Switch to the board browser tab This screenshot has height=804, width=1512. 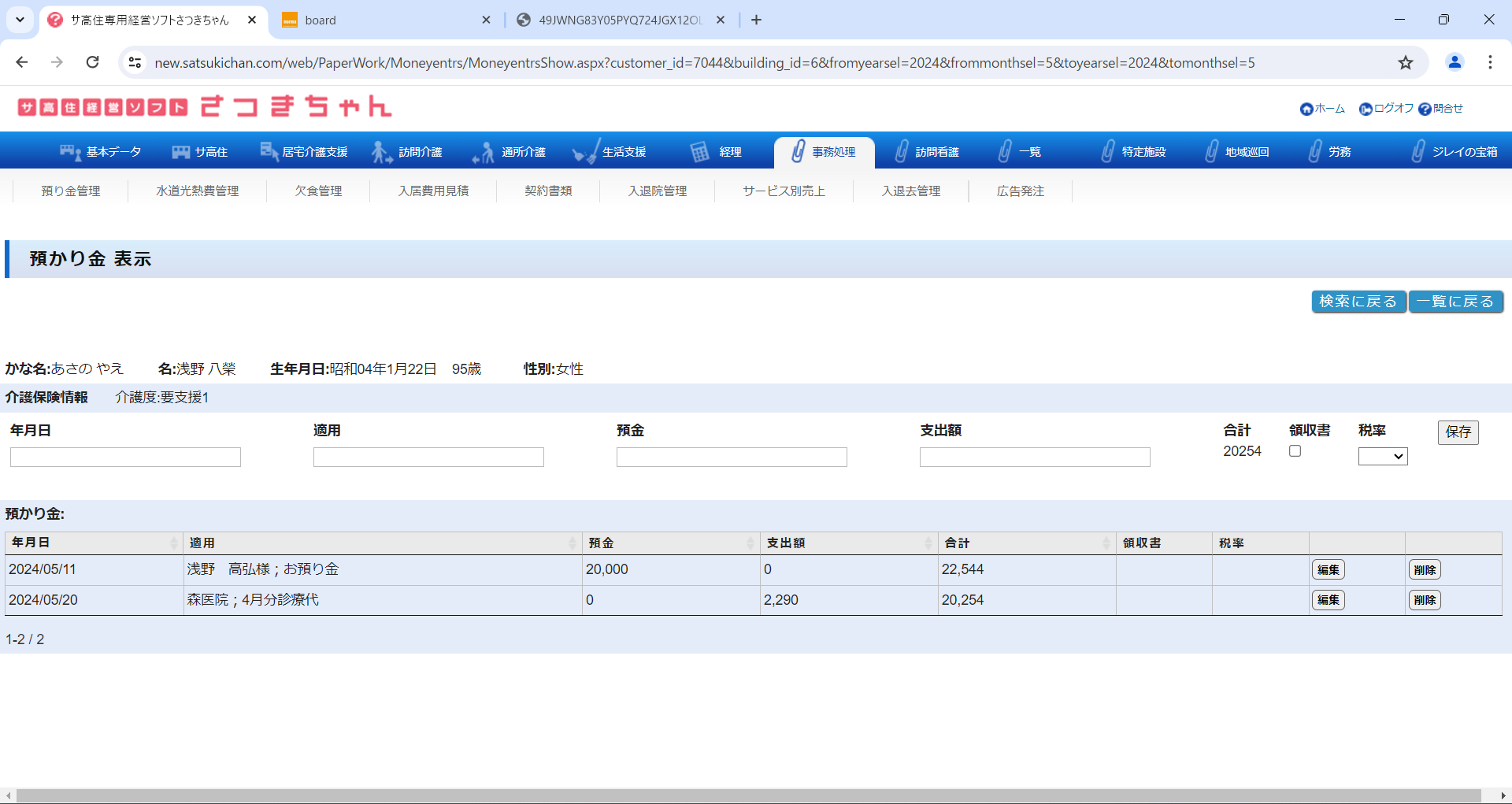pos(386,20)
